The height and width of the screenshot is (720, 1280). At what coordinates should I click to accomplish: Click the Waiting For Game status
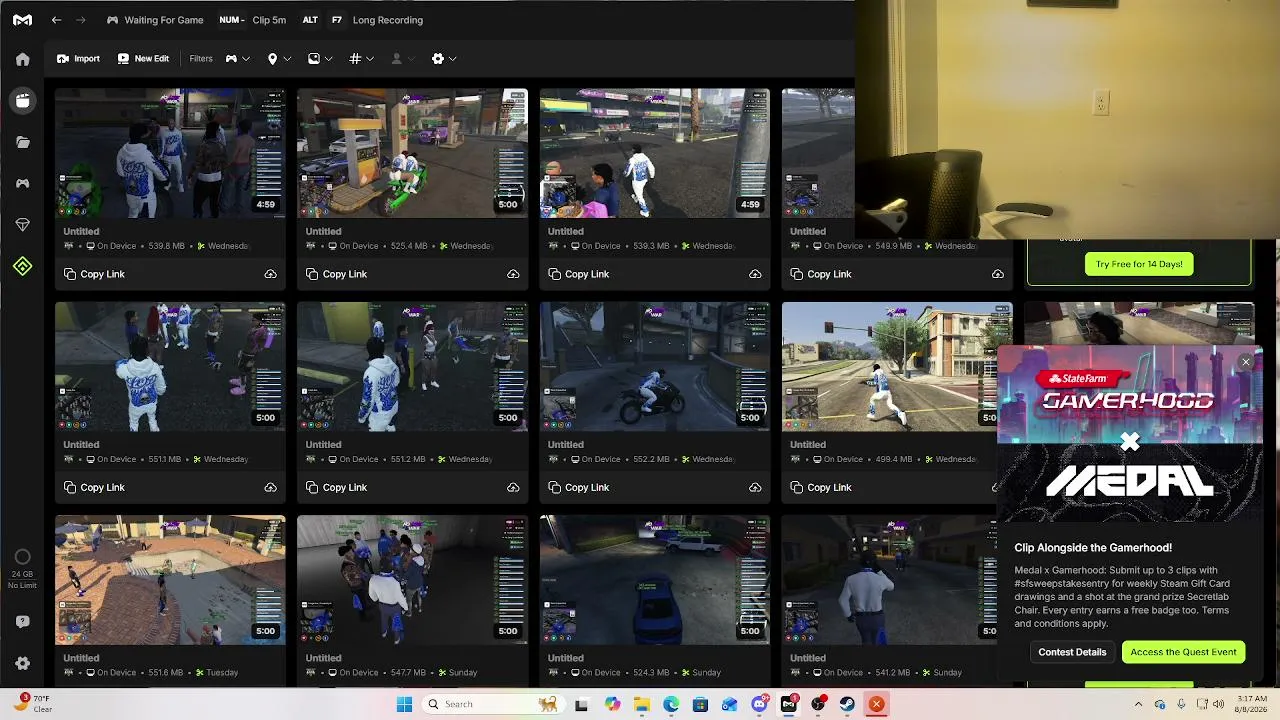point(155,20)
